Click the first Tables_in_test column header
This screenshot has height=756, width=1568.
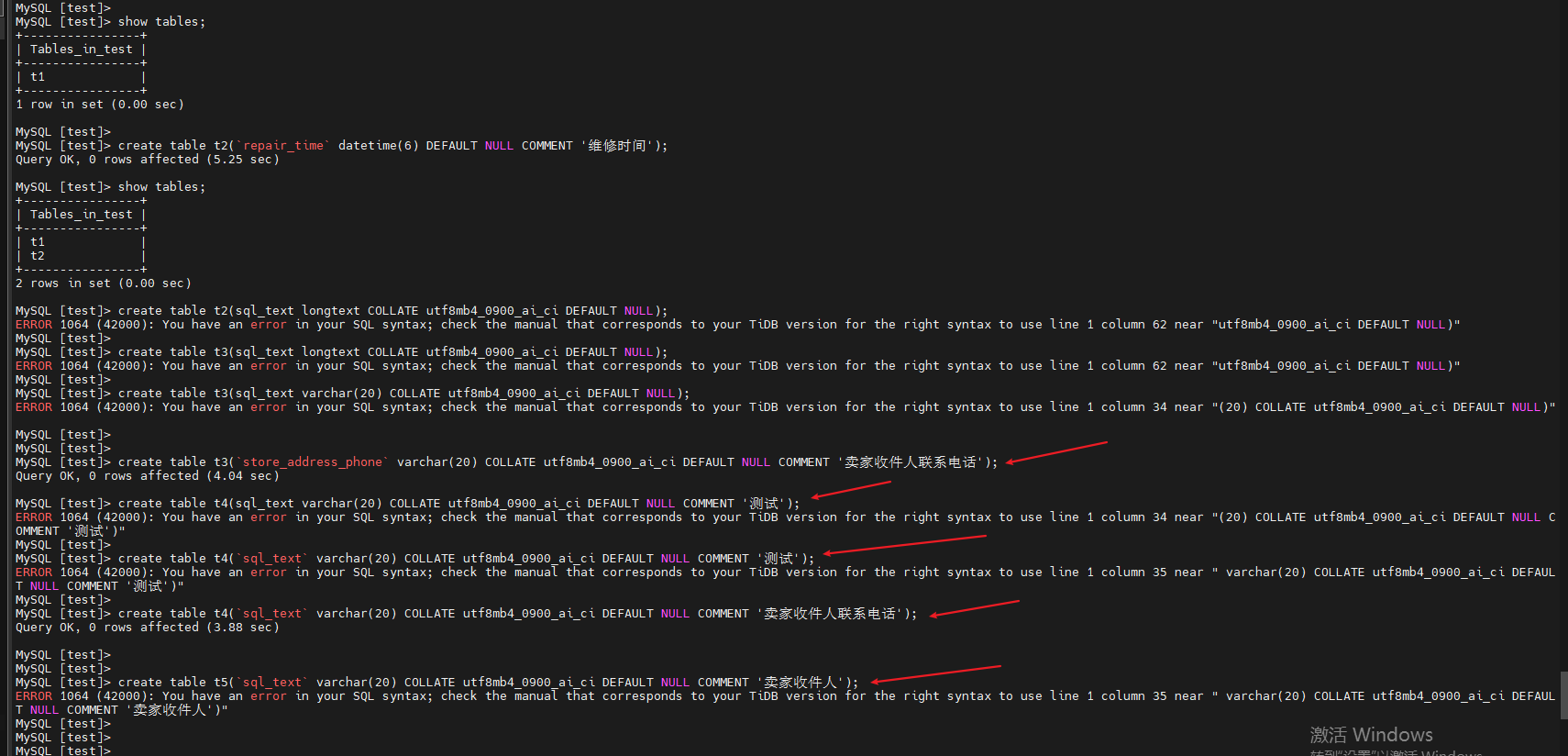81,50
